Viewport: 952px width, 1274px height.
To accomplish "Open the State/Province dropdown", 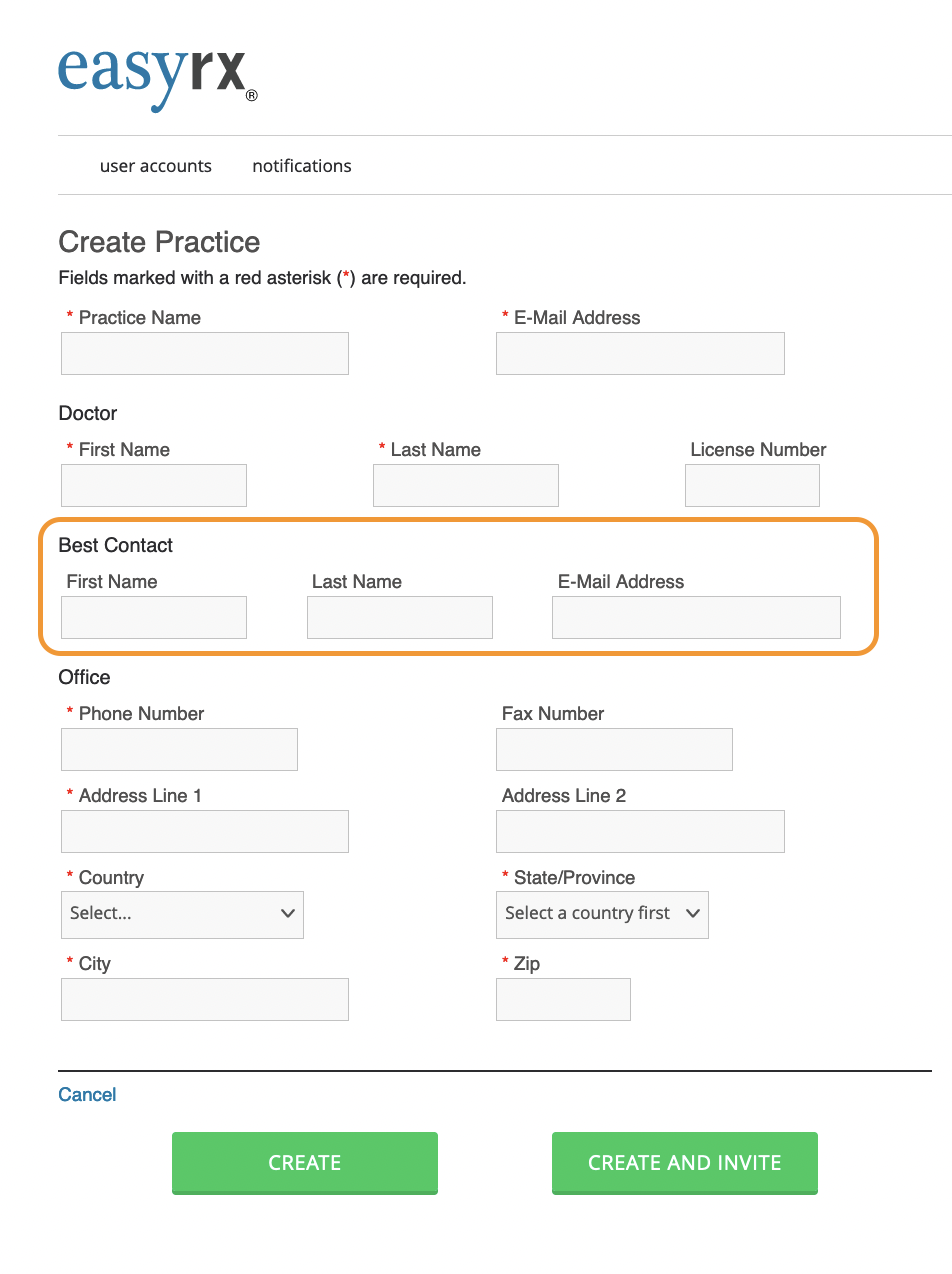I will pyautogui.click(x=602, y=914).
